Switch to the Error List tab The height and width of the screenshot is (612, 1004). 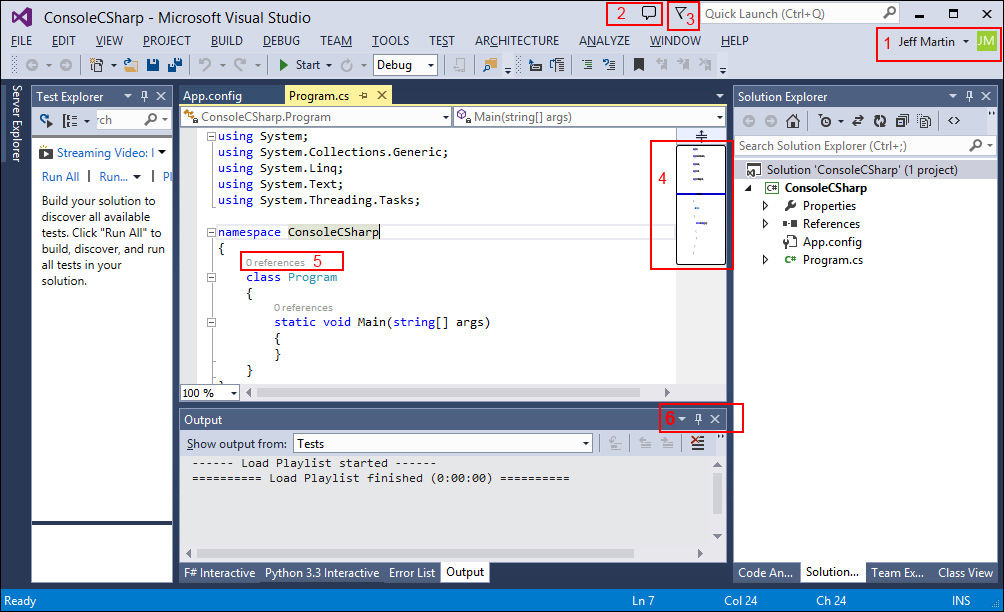pyautogui.click(x=412, y=573)
